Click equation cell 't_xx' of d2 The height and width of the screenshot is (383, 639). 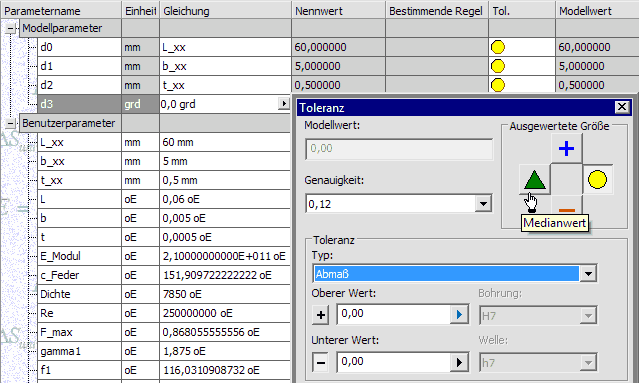click(x=225, y=85)
